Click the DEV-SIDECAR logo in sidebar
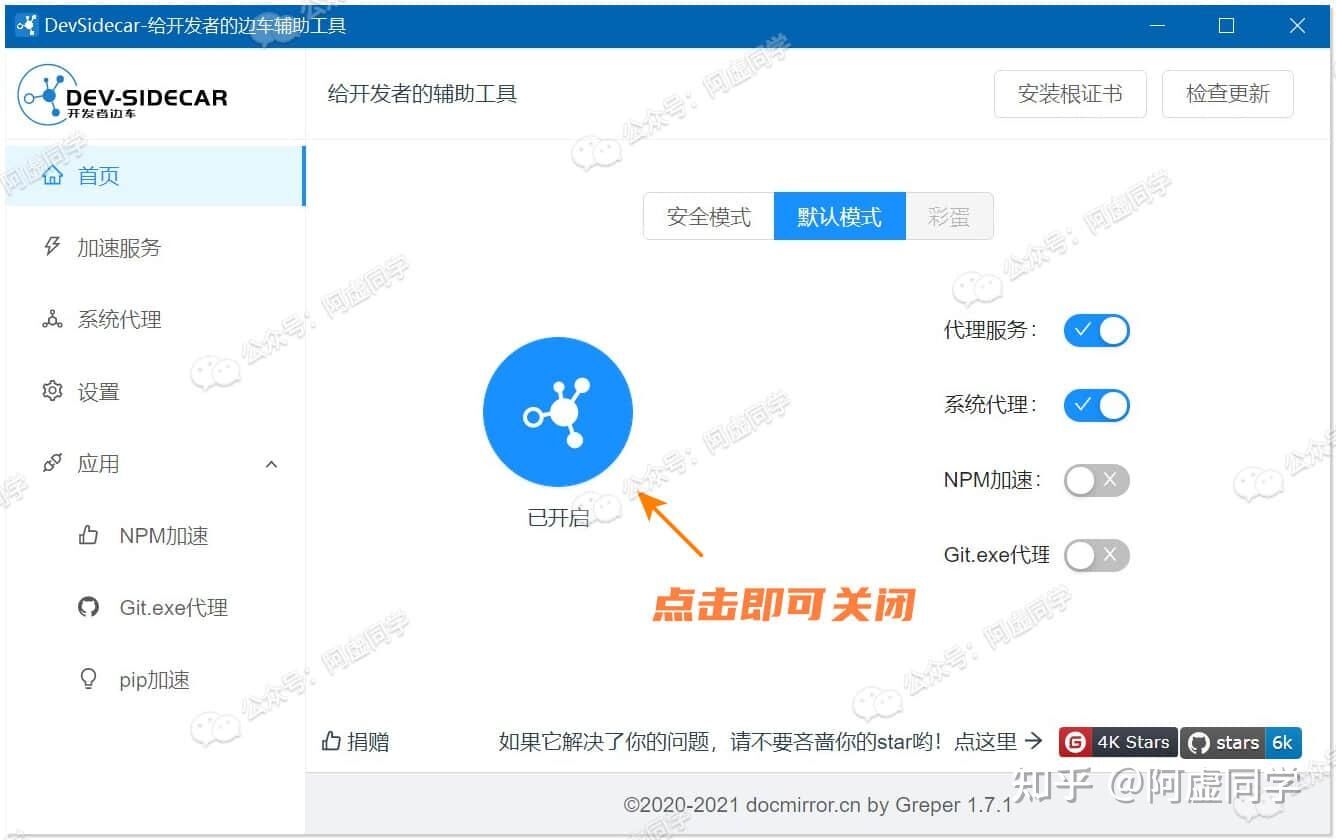The image size is (1336, 840). coord(124,96)
